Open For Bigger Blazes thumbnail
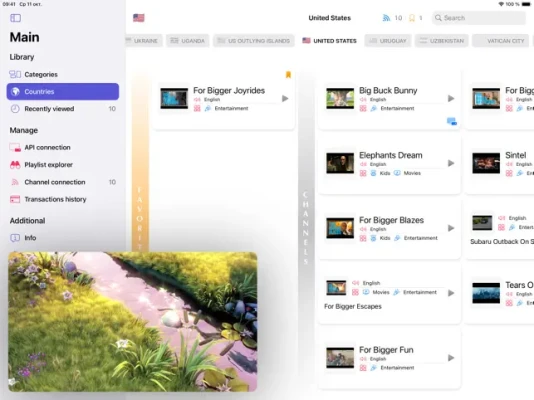Viewport: 534px width, 400px height. click(340, 228)
